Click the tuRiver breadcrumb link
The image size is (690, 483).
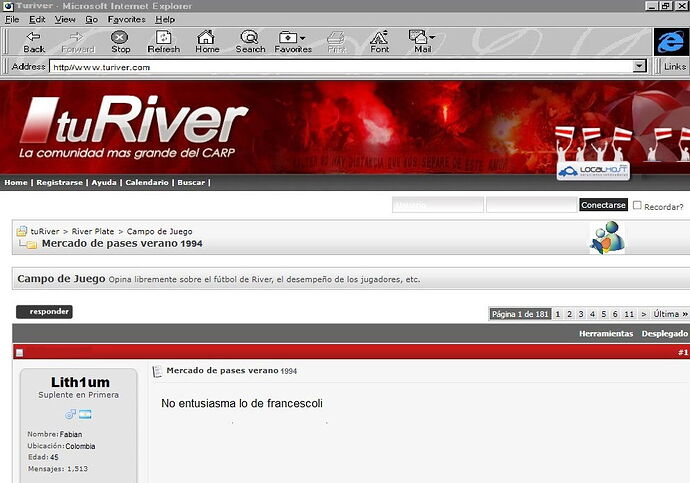pos(44,231)
